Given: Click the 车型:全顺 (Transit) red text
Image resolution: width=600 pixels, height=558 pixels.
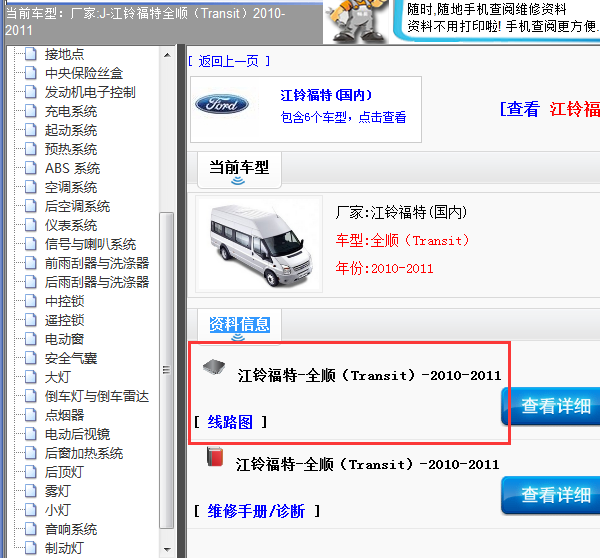Looking at the screenshot, I should (402, 240).
